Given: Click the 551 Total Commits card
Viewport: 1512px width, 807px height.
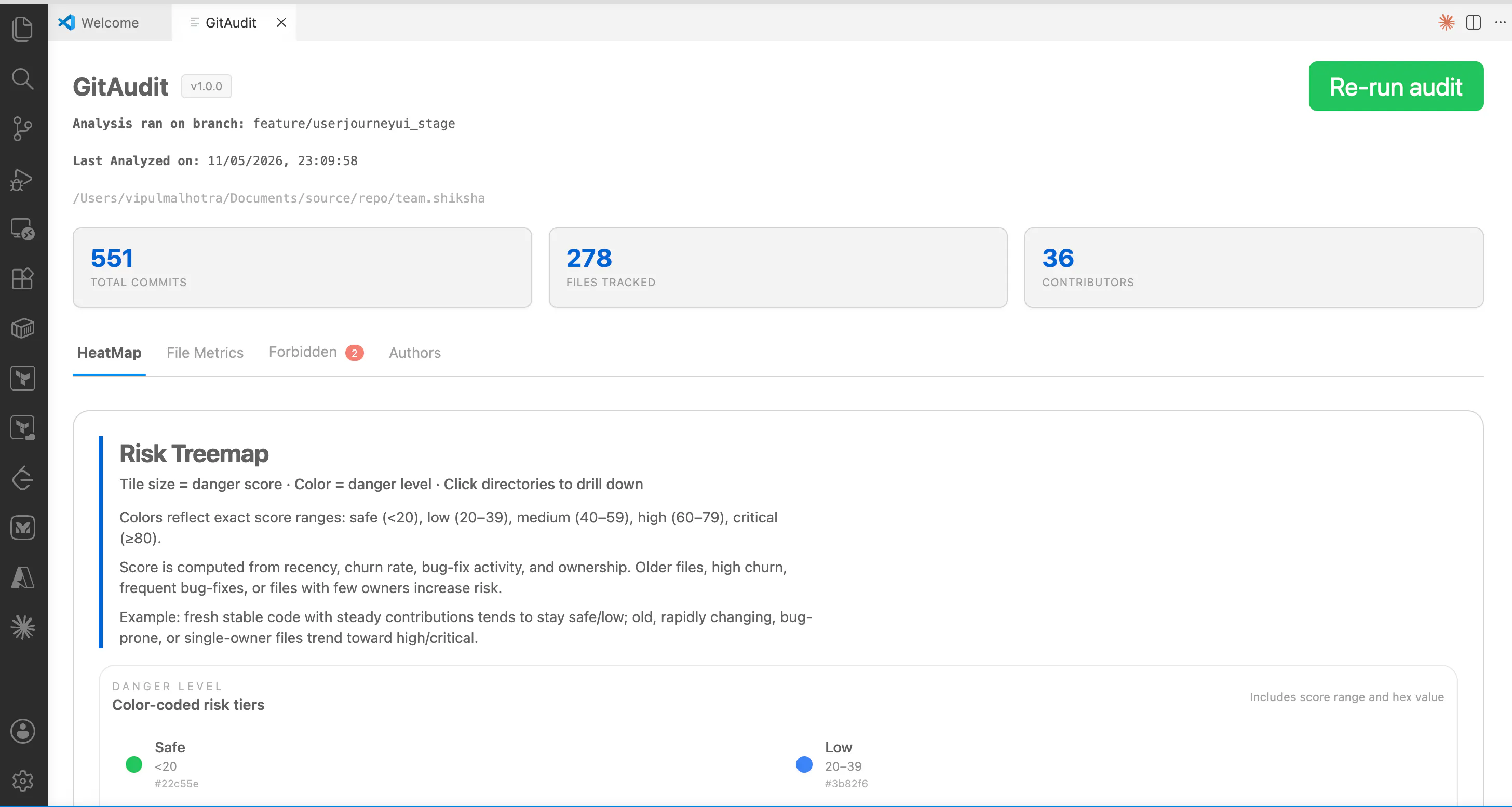Looking at the screenshot, I should pyautogui.click(x=302, y=267).
